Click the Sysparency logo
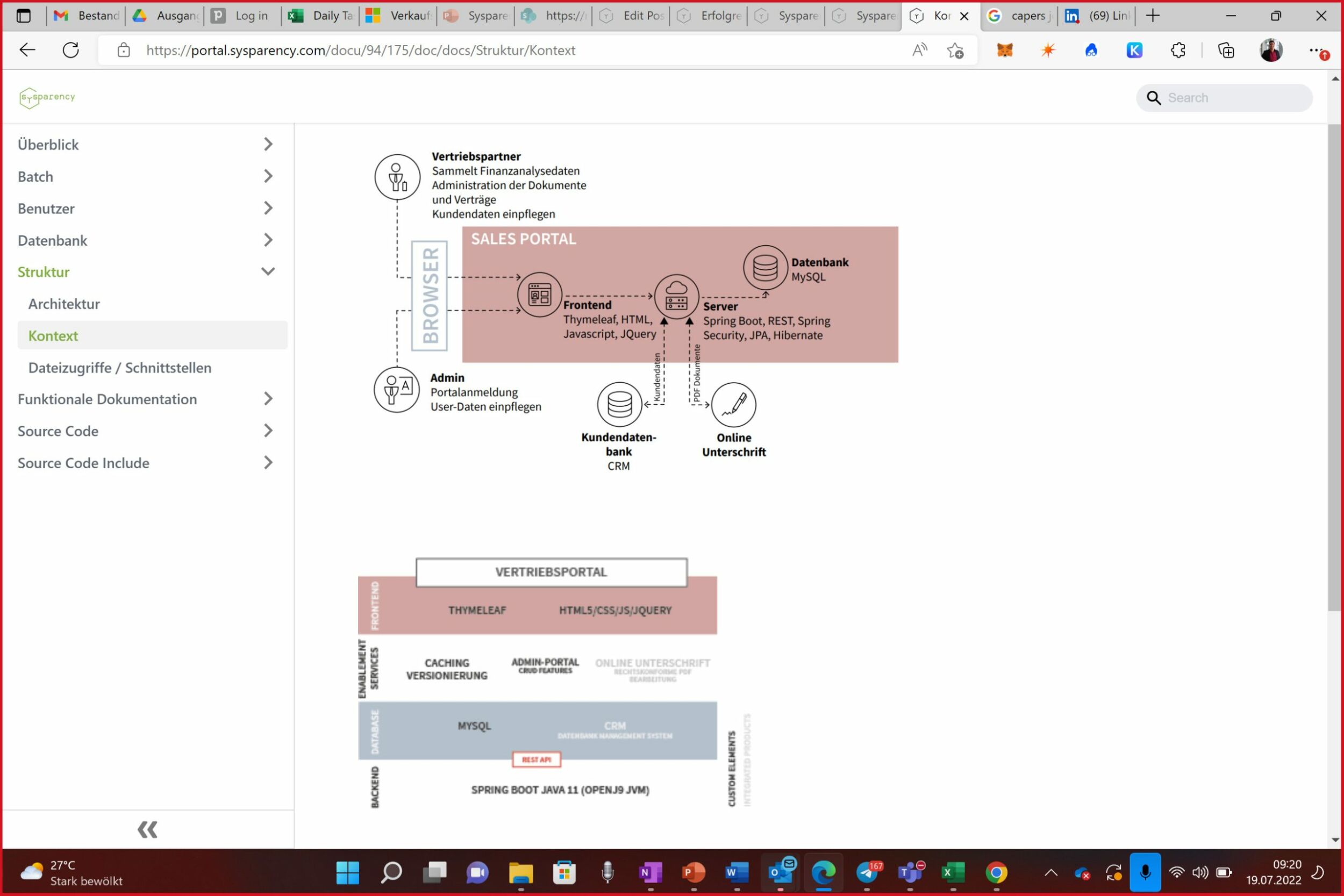The height and width of the screenshot is (896, 1344). 47,98
